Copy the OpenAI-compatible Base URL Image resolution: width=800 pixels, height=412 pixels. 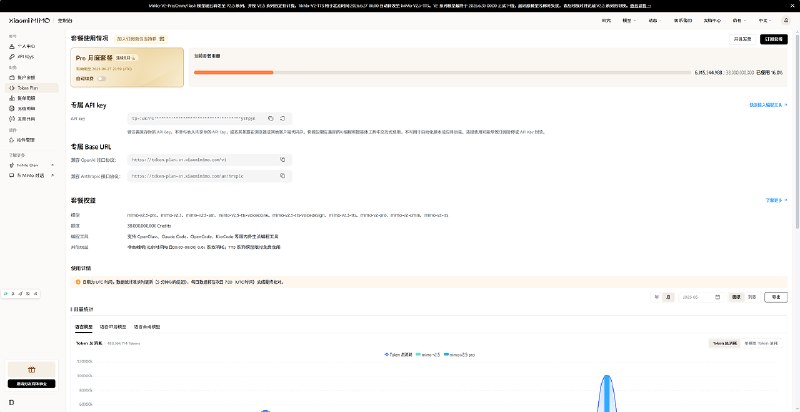click(282, 160)
